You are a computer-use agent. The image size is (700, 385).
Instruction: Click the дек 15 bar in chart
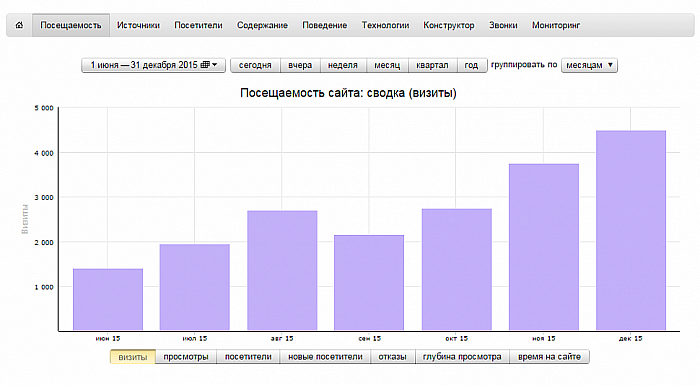click(631, 230)
